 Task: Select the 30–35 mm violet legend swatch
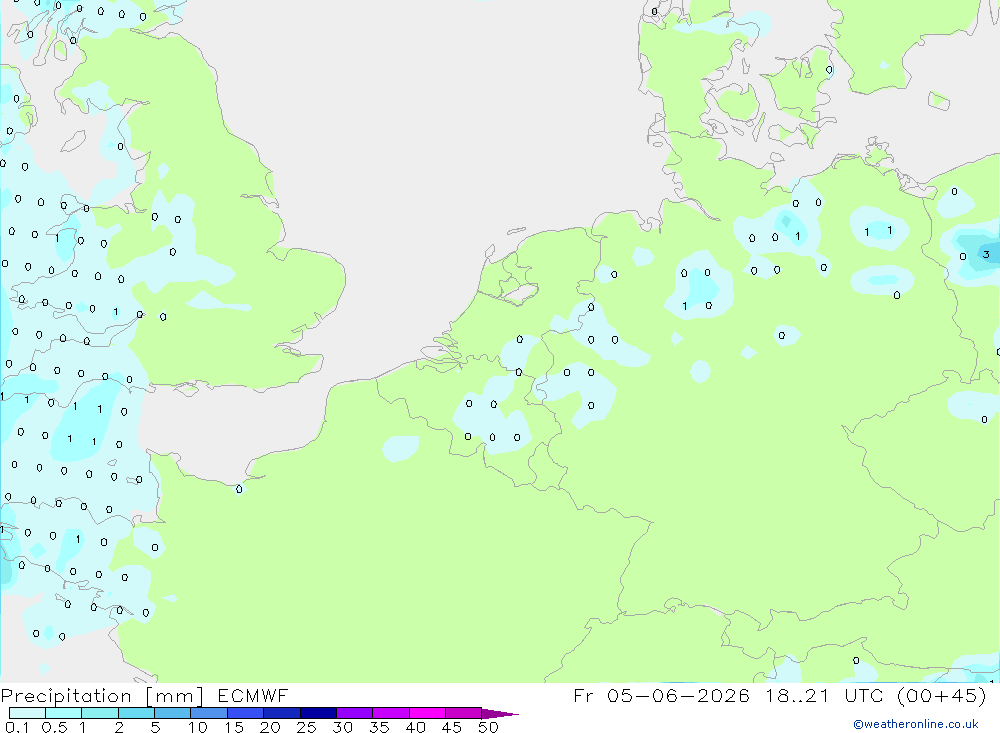(x=355, y=713)
